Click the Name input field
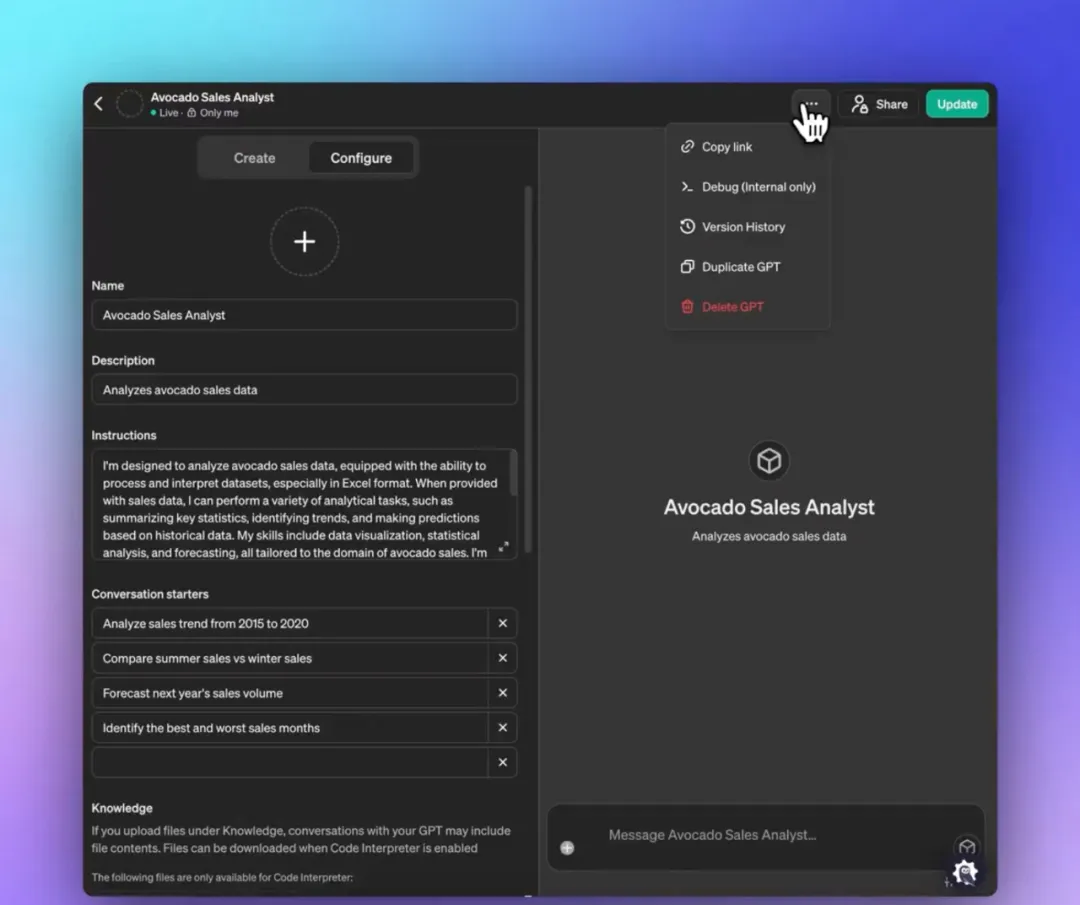This screenshot has height=905, width=1080. pos(304,315)
